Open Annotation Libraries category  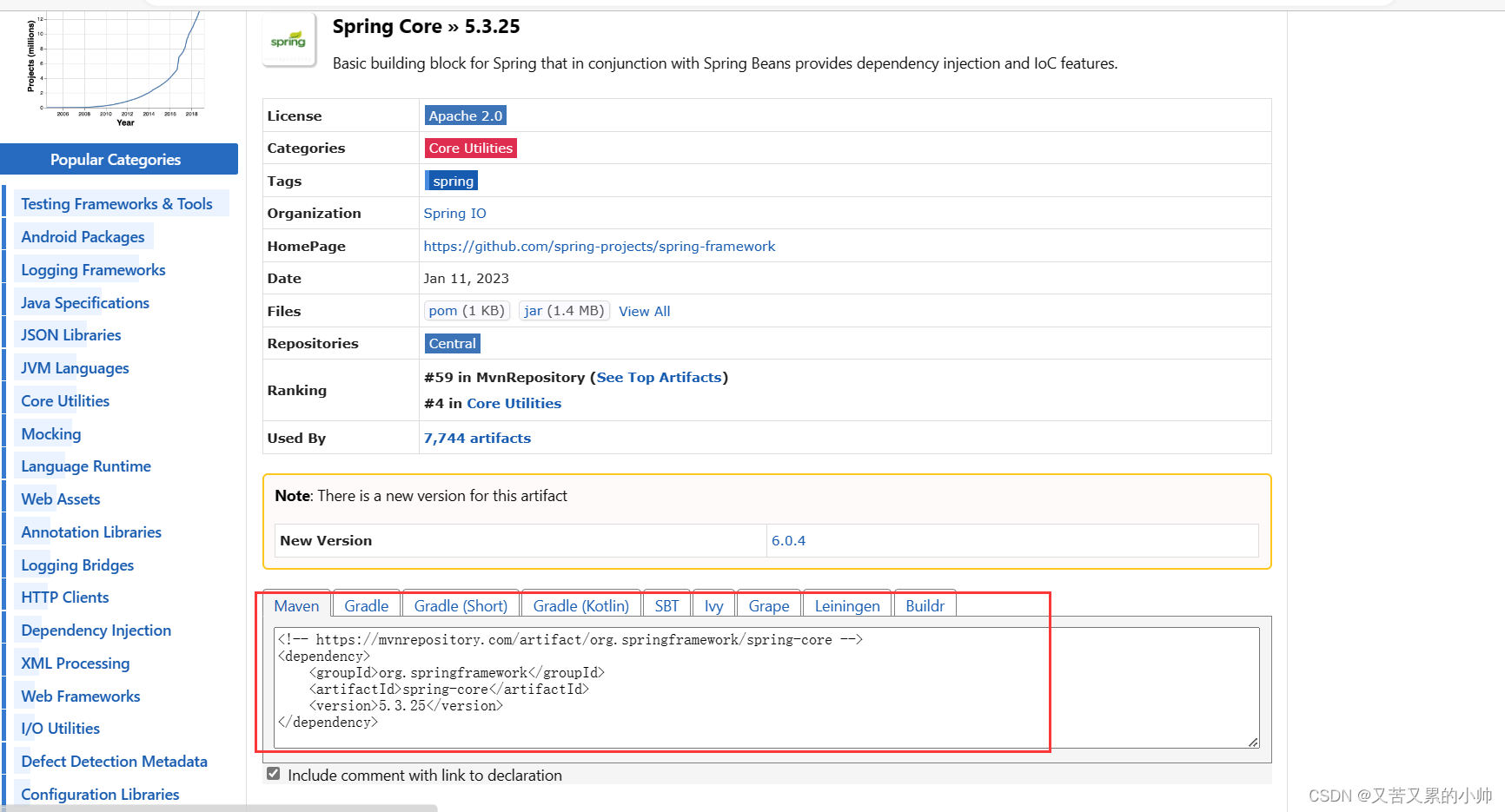tap(91, 531)
